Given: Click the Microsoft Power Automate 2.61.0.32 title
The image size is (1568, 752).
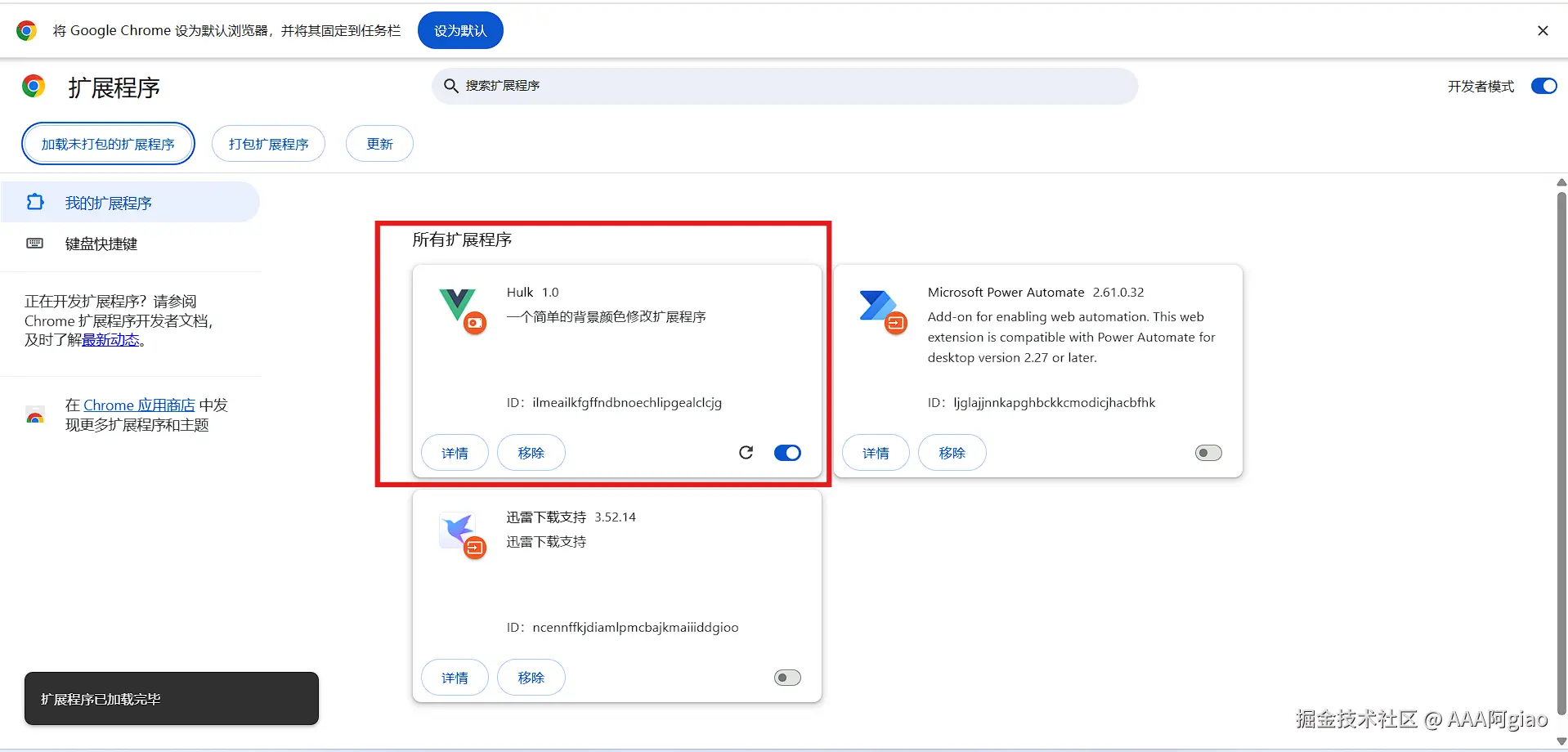Looking at the screenshot, I should 1036,292.
